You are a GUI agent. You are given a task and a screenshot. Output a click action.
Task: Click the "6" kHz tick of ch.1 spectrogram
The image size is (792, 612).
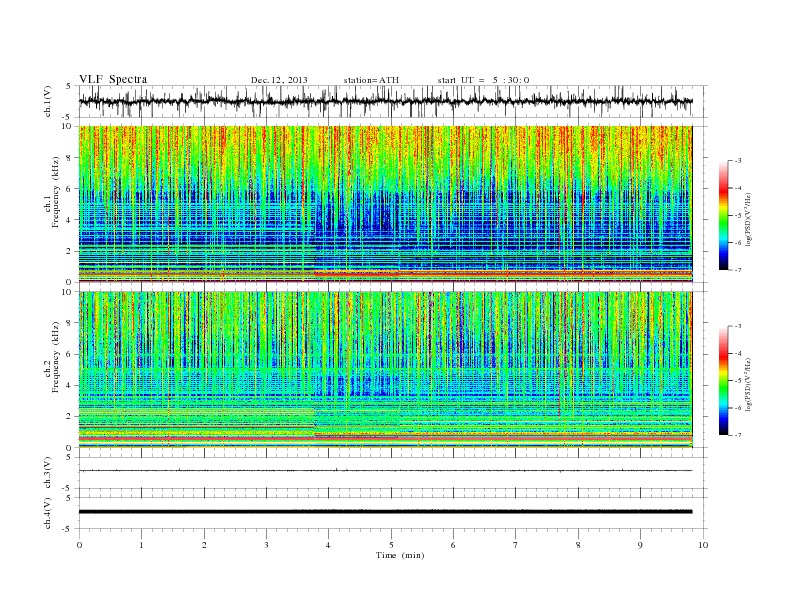[70, 189]
